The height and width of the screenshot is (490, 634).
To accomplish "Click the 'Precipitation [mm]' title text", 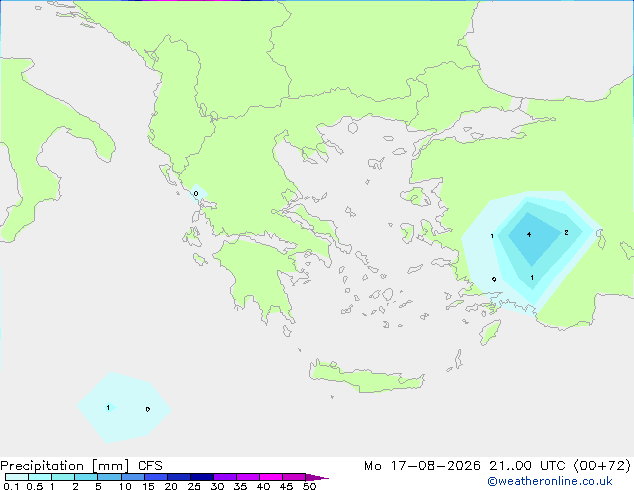I will point(65,466).
